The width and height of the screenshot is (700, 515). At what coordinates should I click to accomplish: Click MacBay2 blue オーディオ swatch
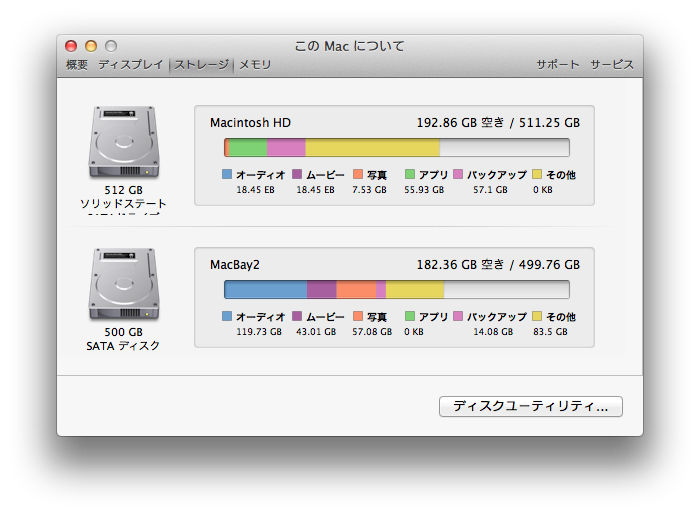pos(227,316)
